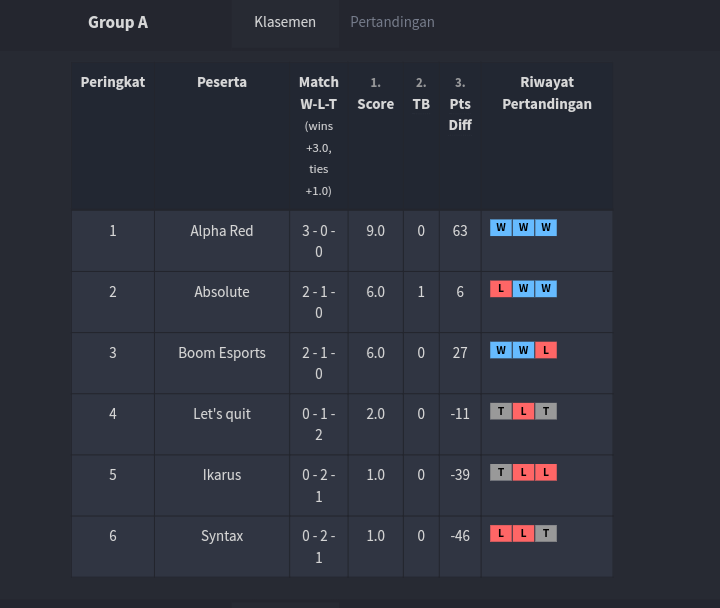The height and width of the screenshot is (608, 720).
Task: Open the Alpha Red participant name
Action: [222, 231]
